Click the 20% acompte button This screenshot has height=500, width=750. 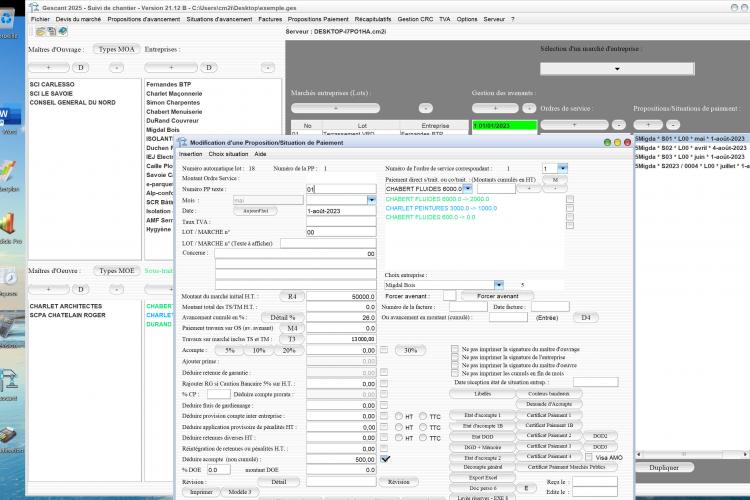coord(289,350)
